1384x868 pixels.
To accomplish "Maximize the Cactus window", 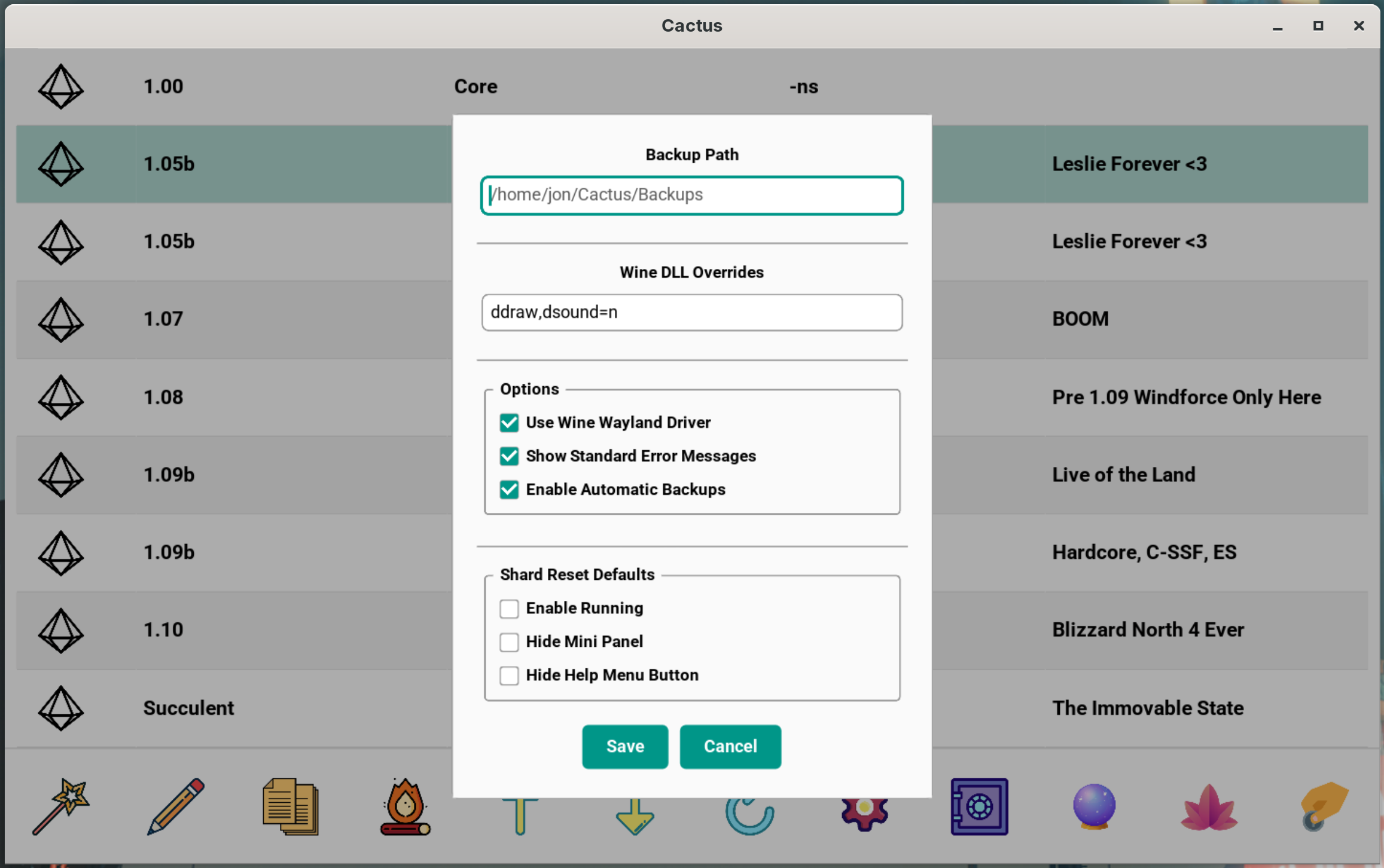I will coord(1318,26).
